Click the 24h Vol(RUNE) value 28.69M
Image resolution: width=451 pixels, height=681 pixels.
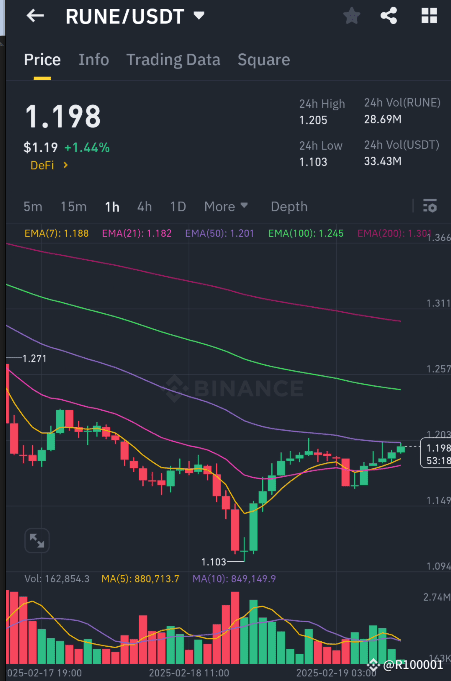pyautogui.click(x=383, y=119)
